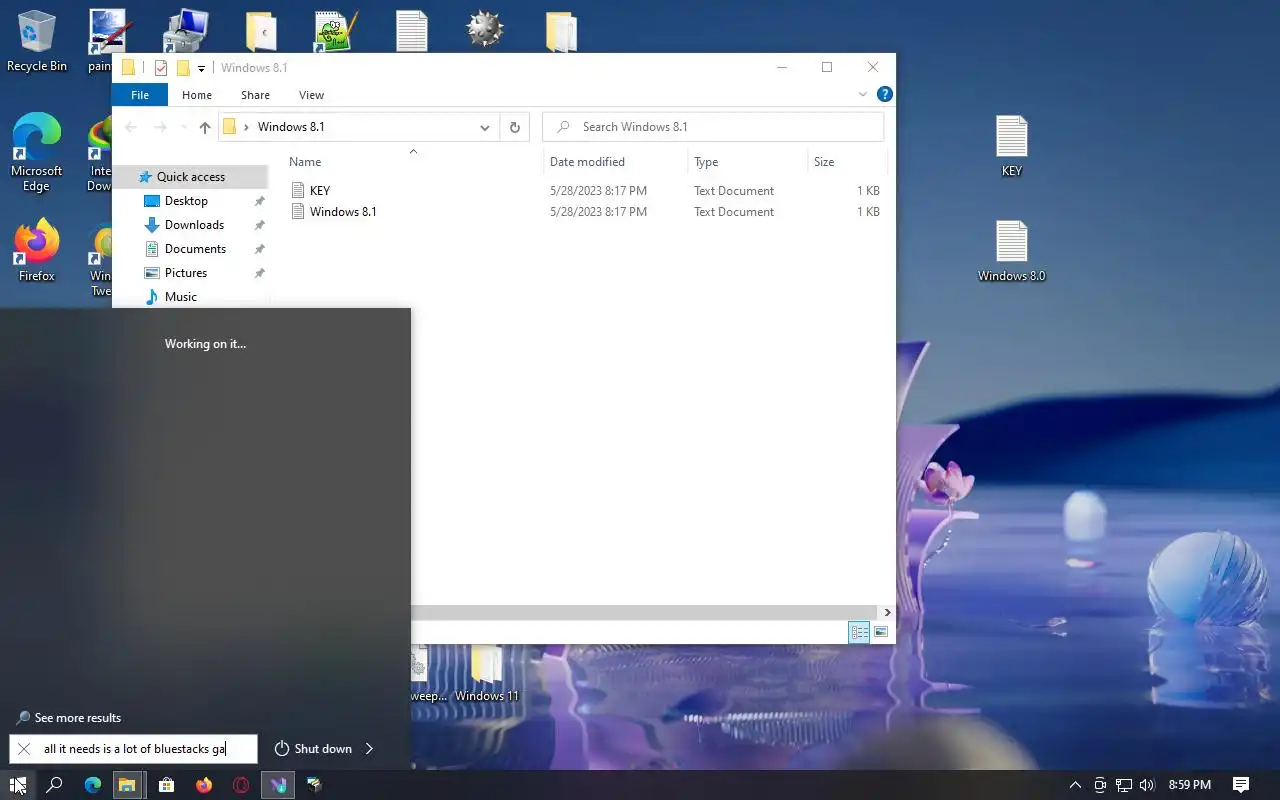Open the File menu tab
1280x800 pixels.
coord(140,95)
